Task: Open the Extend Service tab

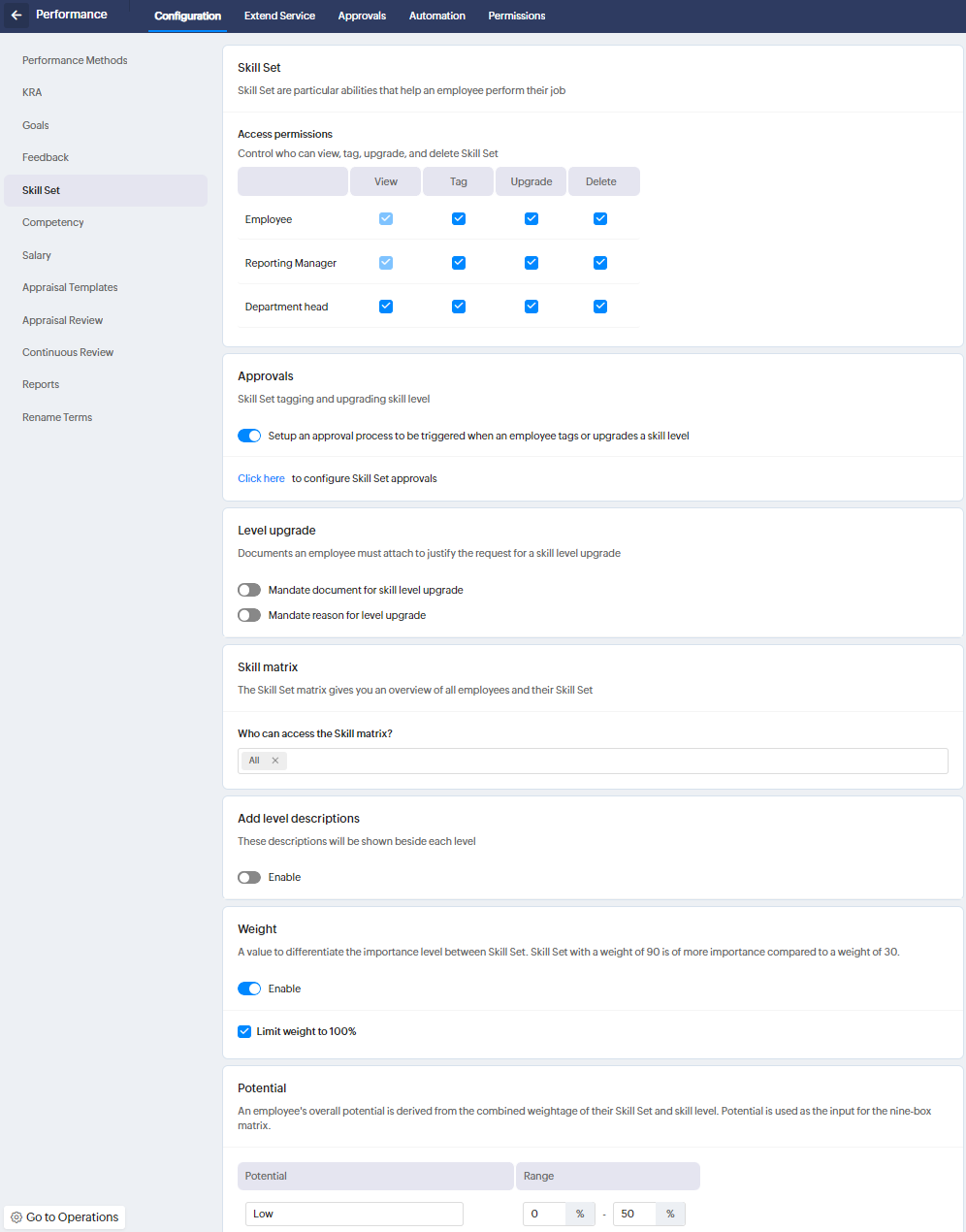Action: [x=279, y=16]
